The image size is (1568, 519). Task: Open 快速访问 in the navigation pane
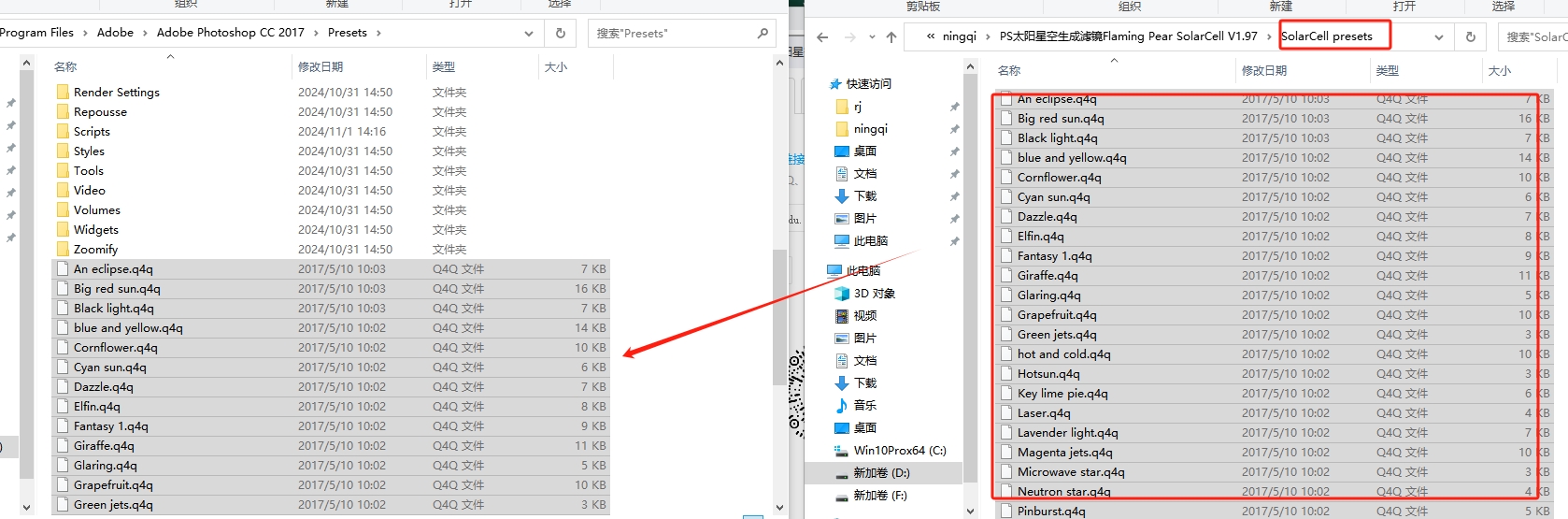868,83
